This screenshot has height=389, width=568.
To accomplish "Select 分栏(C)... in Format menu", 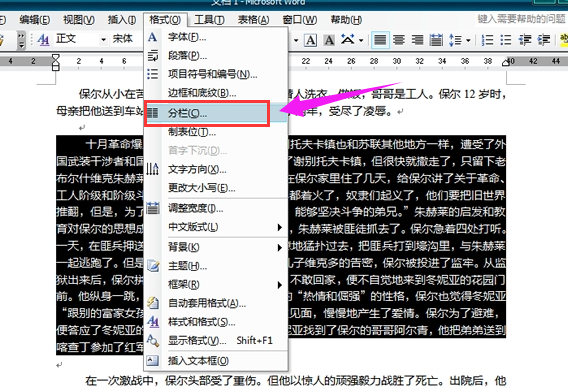I will (x=216, y=113).
